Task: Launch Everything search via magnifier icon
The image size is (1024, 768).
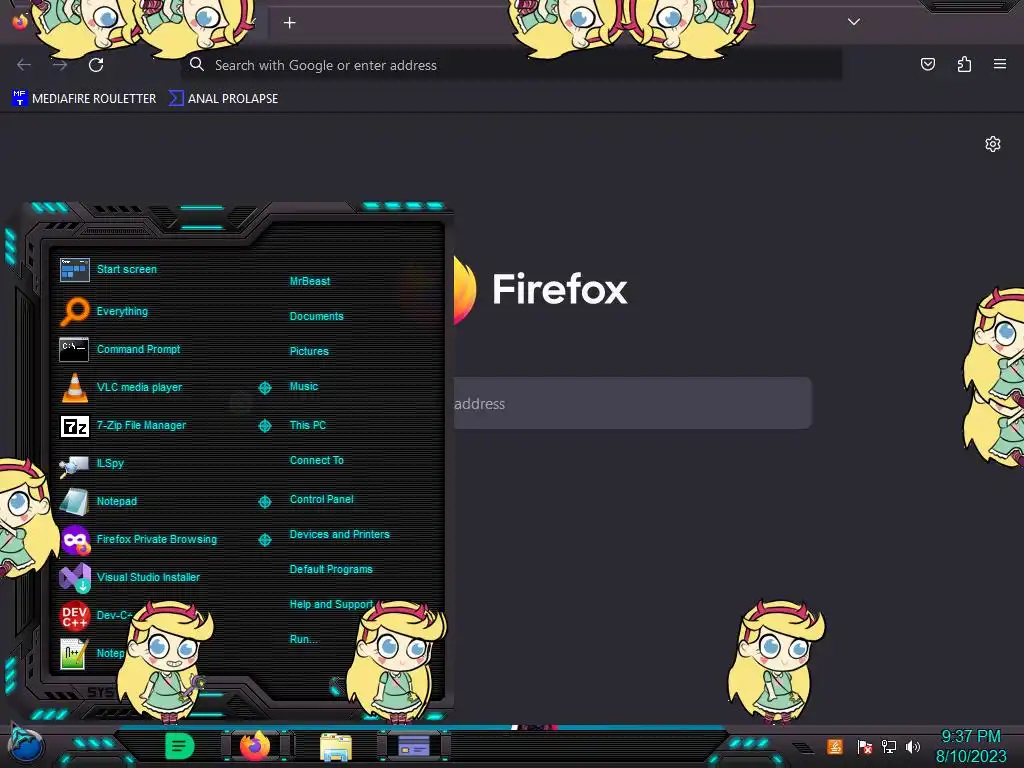Action: coord(74,311)
